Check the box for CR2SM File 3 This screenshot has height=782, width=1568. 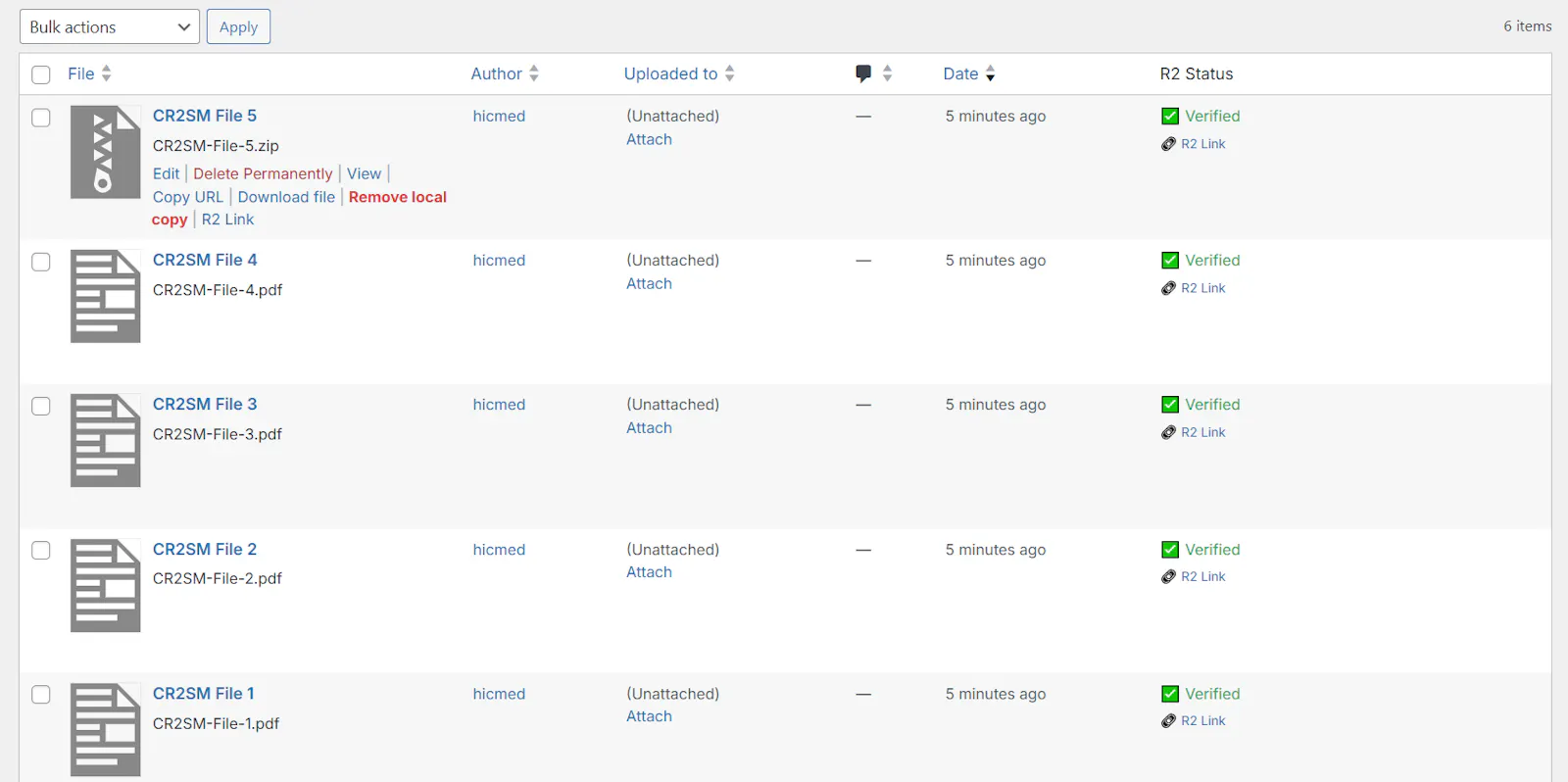click(41, 406)
